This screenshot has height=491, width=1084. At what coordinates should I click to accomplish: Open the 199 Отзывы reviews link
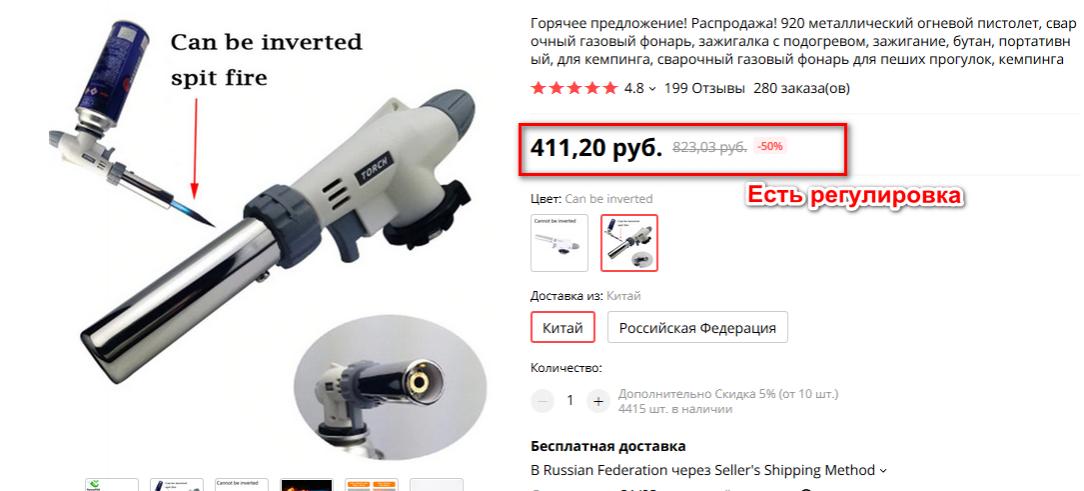pos(704,89)
